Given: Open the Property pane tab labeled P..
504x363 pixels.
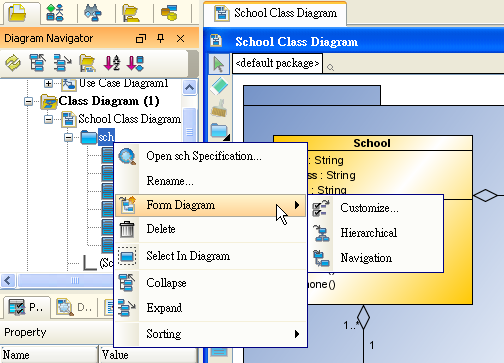Looking at the screenshot, I should tap(26, 307).
